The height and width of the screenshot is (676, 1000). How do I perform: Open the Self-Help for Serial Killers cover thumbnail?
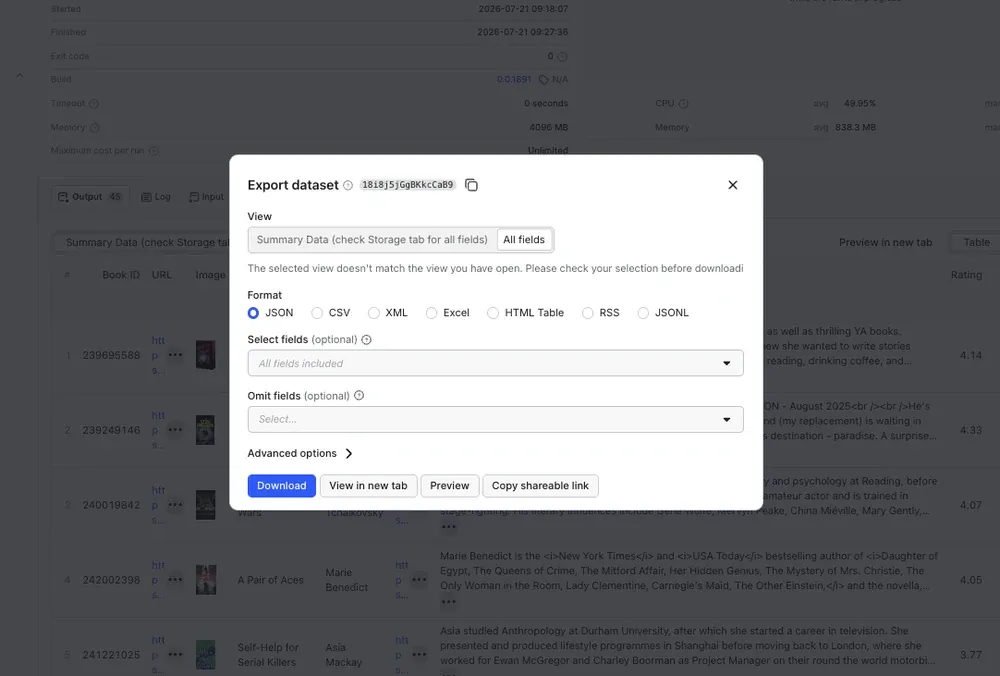tap(205, 655)
